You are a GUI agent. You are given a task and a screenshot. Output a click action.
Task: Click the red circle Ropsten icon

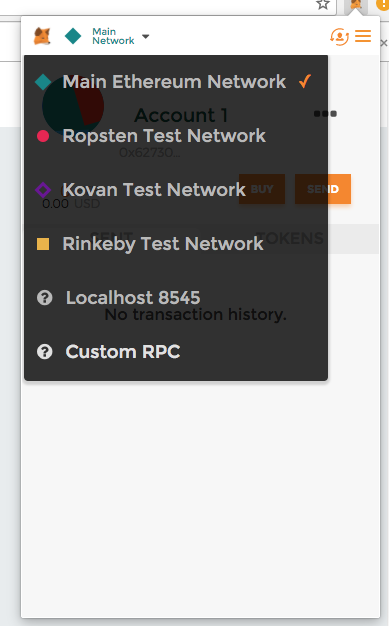(43, 136)
